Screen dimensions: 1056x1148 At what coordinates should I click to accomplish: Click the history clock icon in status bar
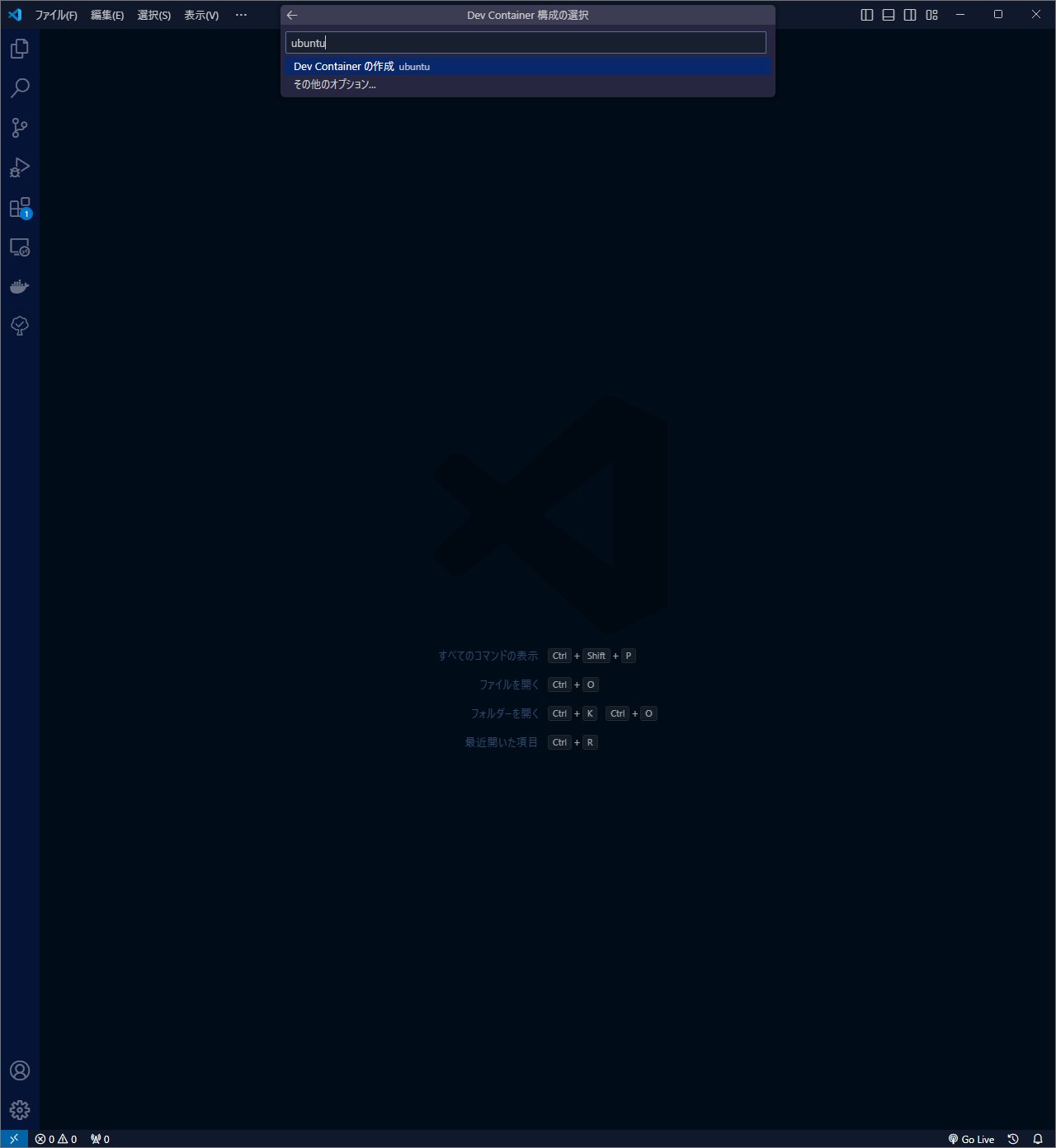coord(1013,1139)
